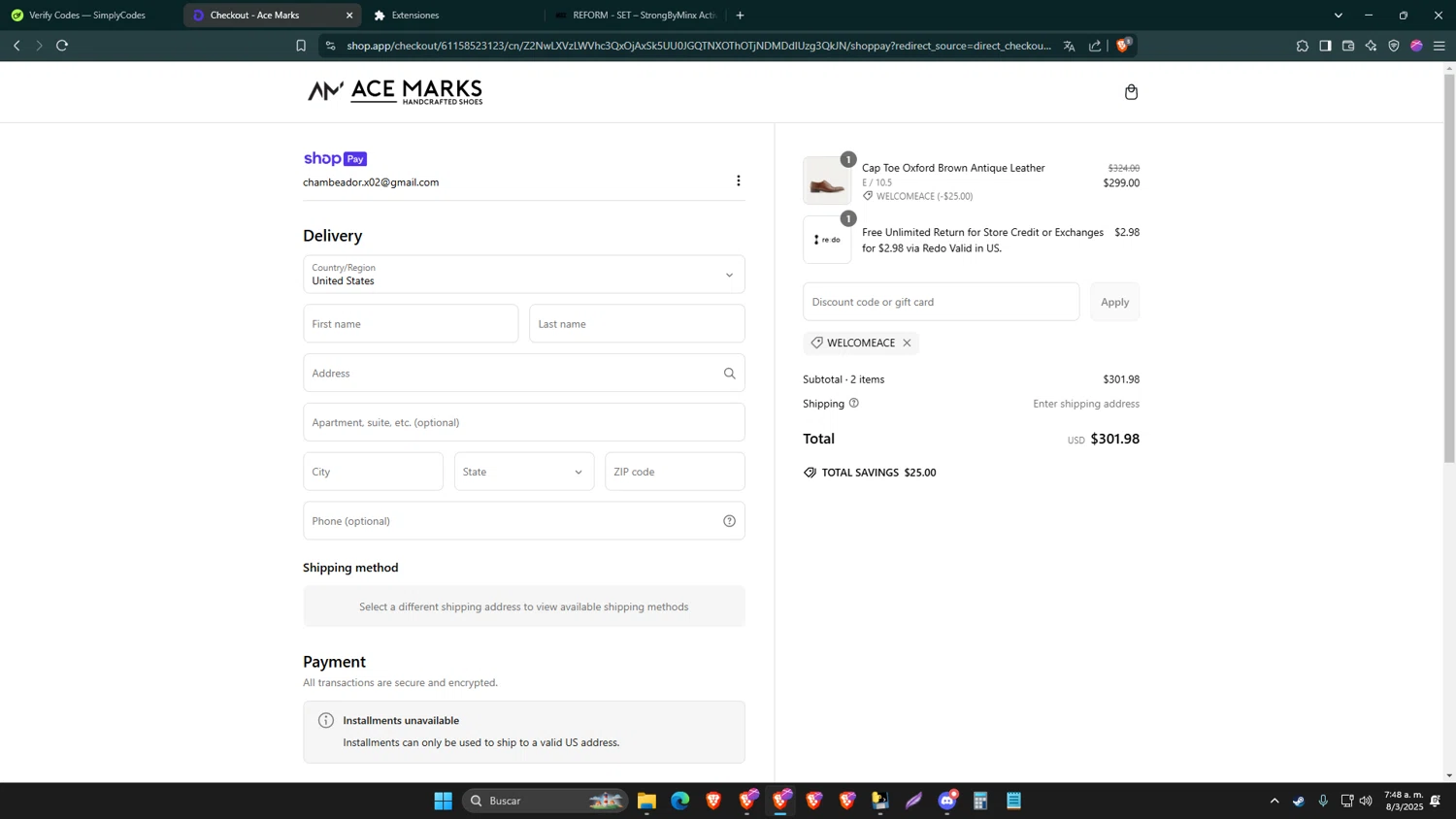Click the First name field
Screen dimensions: 1456x819
pos(411,324)
